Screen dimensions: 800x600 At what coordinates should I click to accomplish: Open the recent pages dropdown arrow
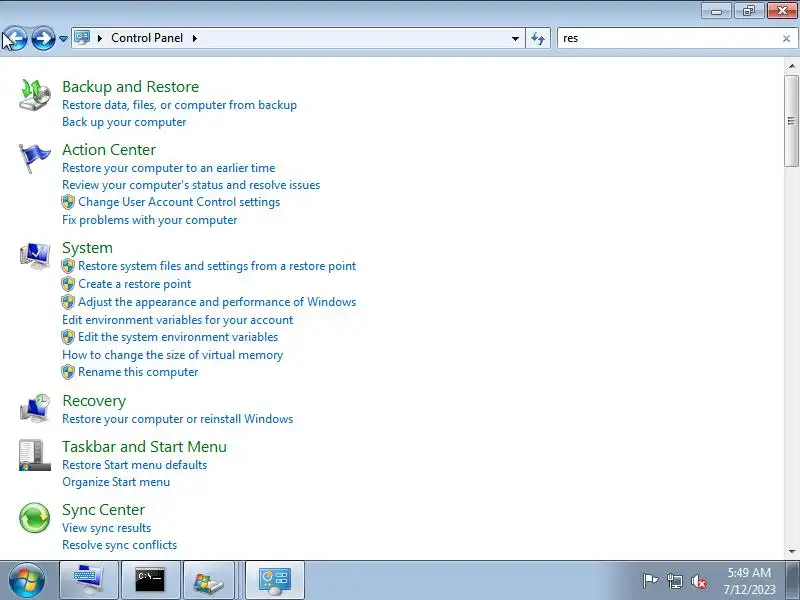pyautogui.click(x=63, y=39)
